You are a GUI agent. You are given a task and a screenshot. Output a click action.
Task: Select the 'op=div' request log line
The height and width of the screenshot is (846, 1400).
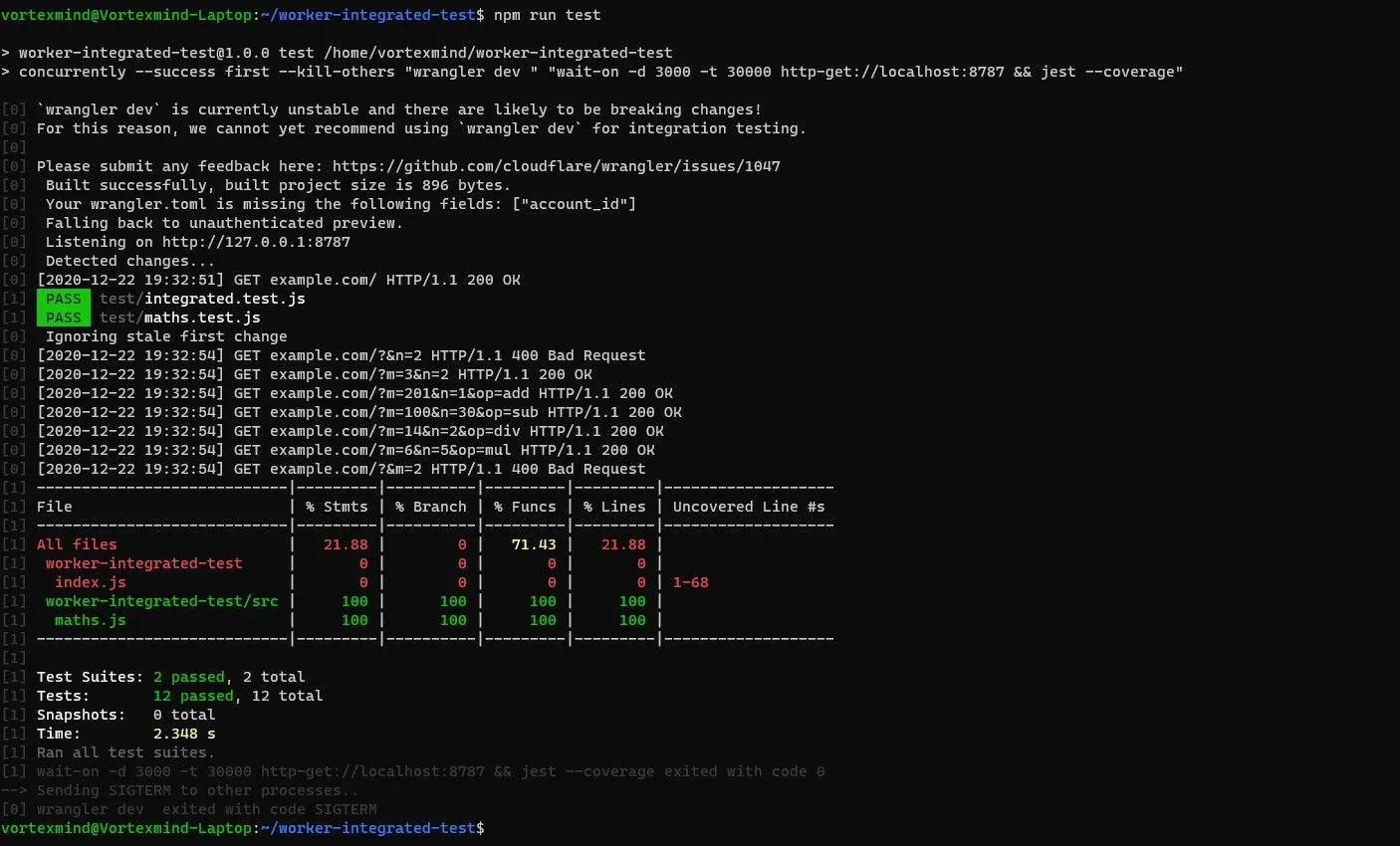[350, 431]
